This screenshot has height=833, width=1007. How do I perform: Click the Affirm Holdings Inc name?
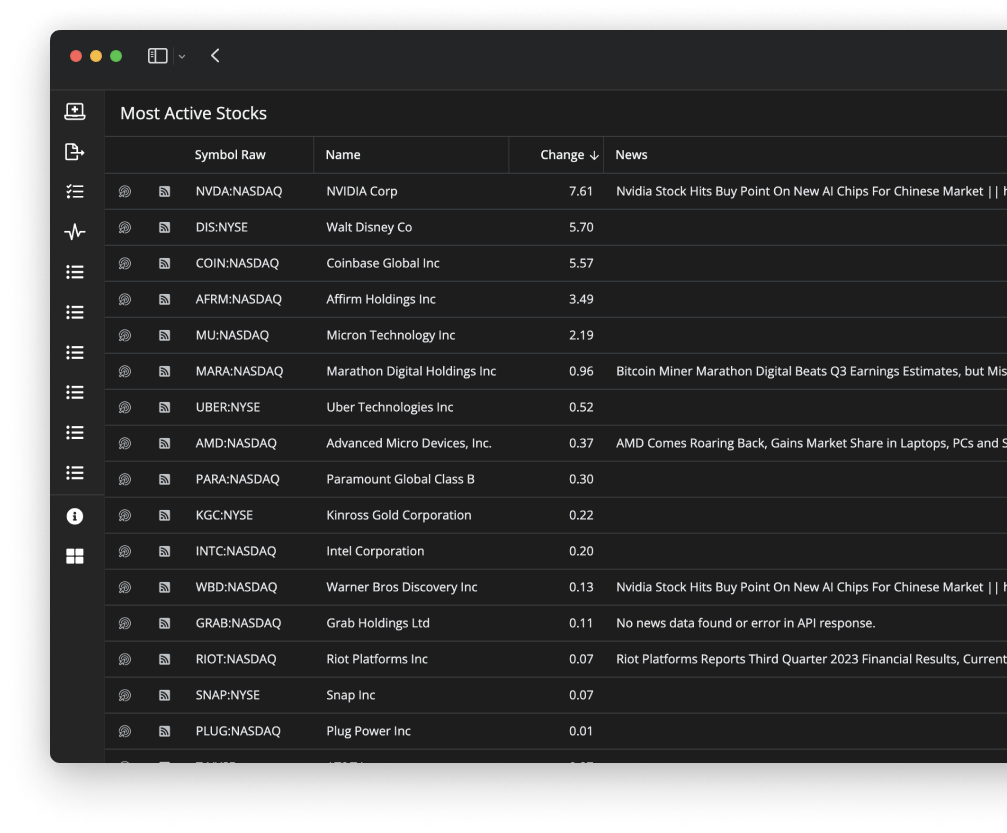pos(381,299)
